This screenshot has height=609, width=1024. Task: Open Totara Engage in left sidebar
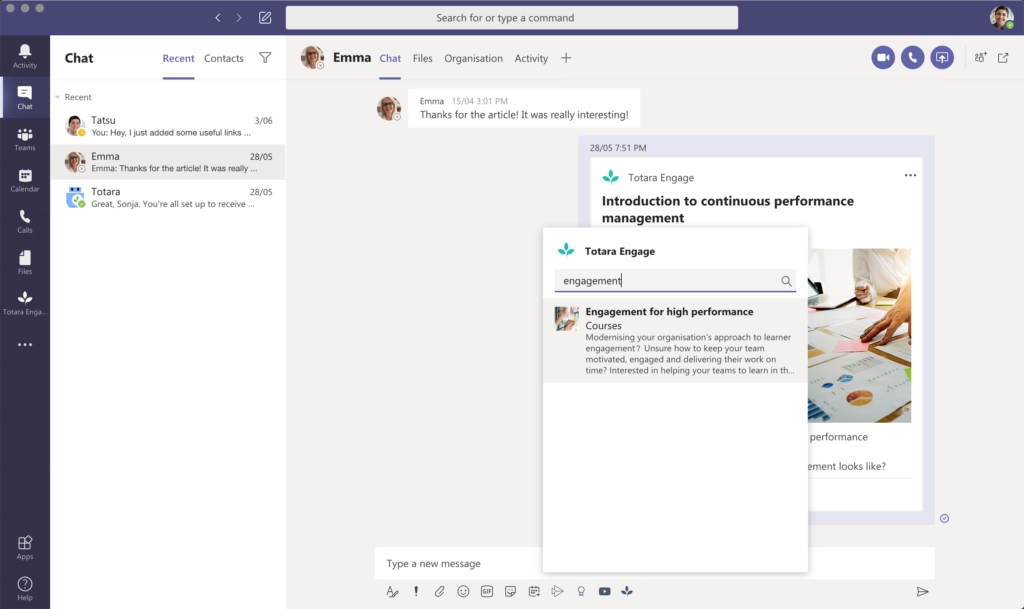click(x=25, y=303)
